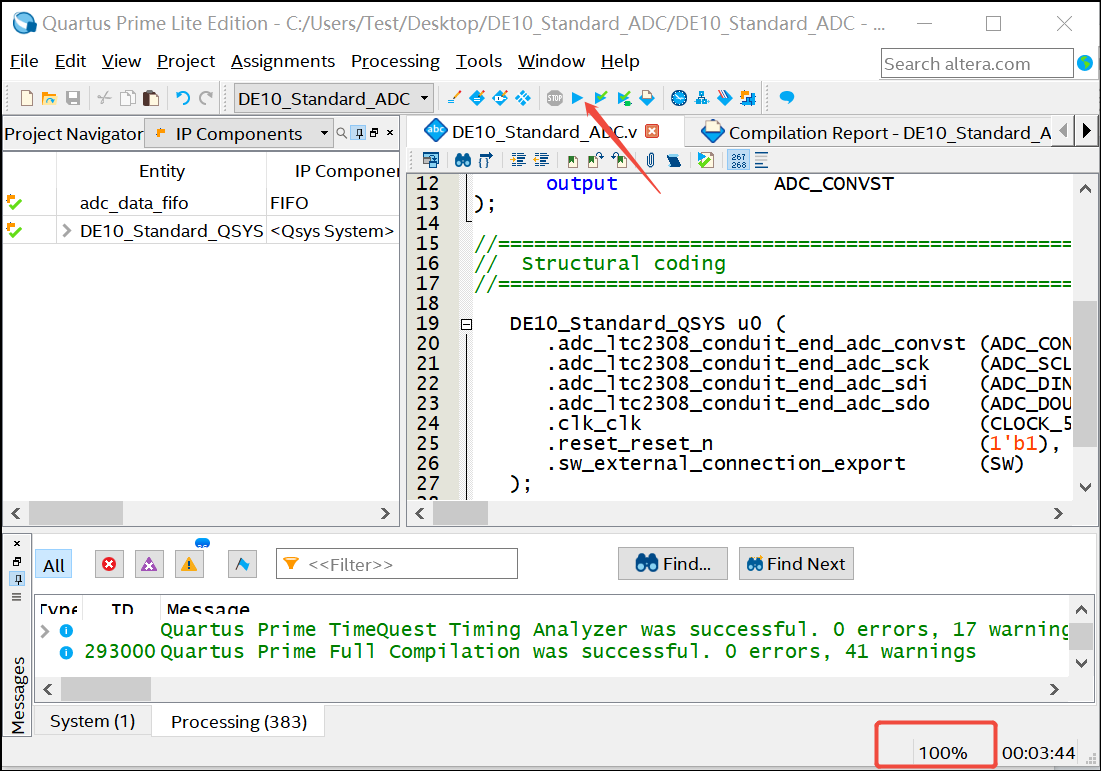
Task: Click the messages Filter input field
Action: pyautogui.click(x=397, y=564)
